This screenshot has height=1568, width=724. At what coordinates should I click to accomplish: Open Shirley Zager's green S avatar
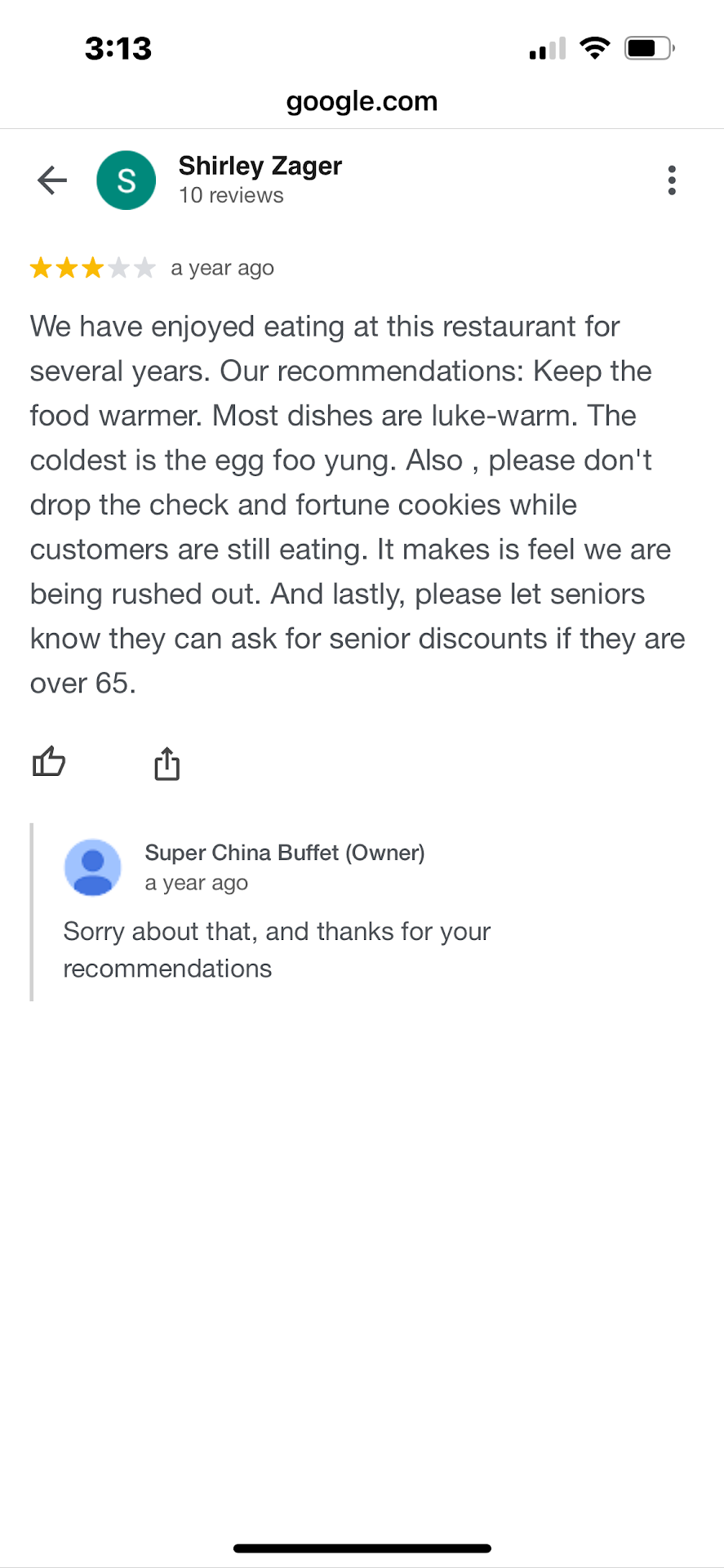point(127,180)
